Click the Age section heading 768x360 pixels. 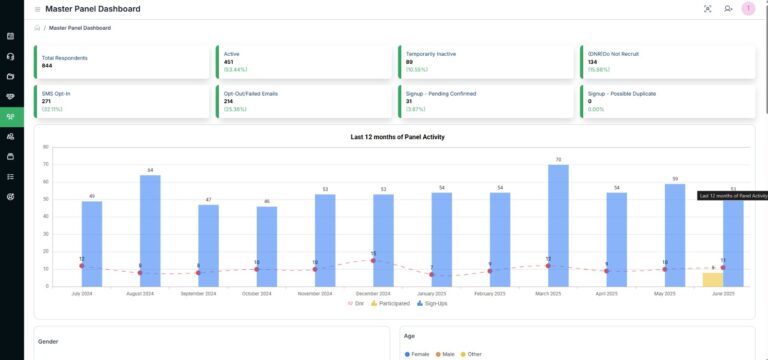click(409, 336)
